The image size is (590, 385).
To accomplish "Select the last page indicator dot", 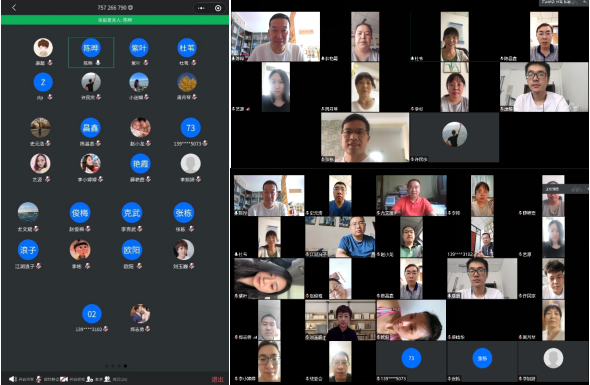I will [125, 366].
